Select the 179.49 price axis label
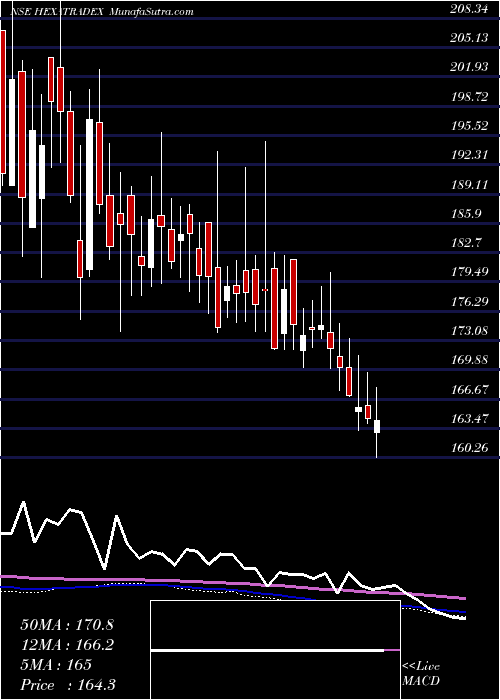 point(469,273)
